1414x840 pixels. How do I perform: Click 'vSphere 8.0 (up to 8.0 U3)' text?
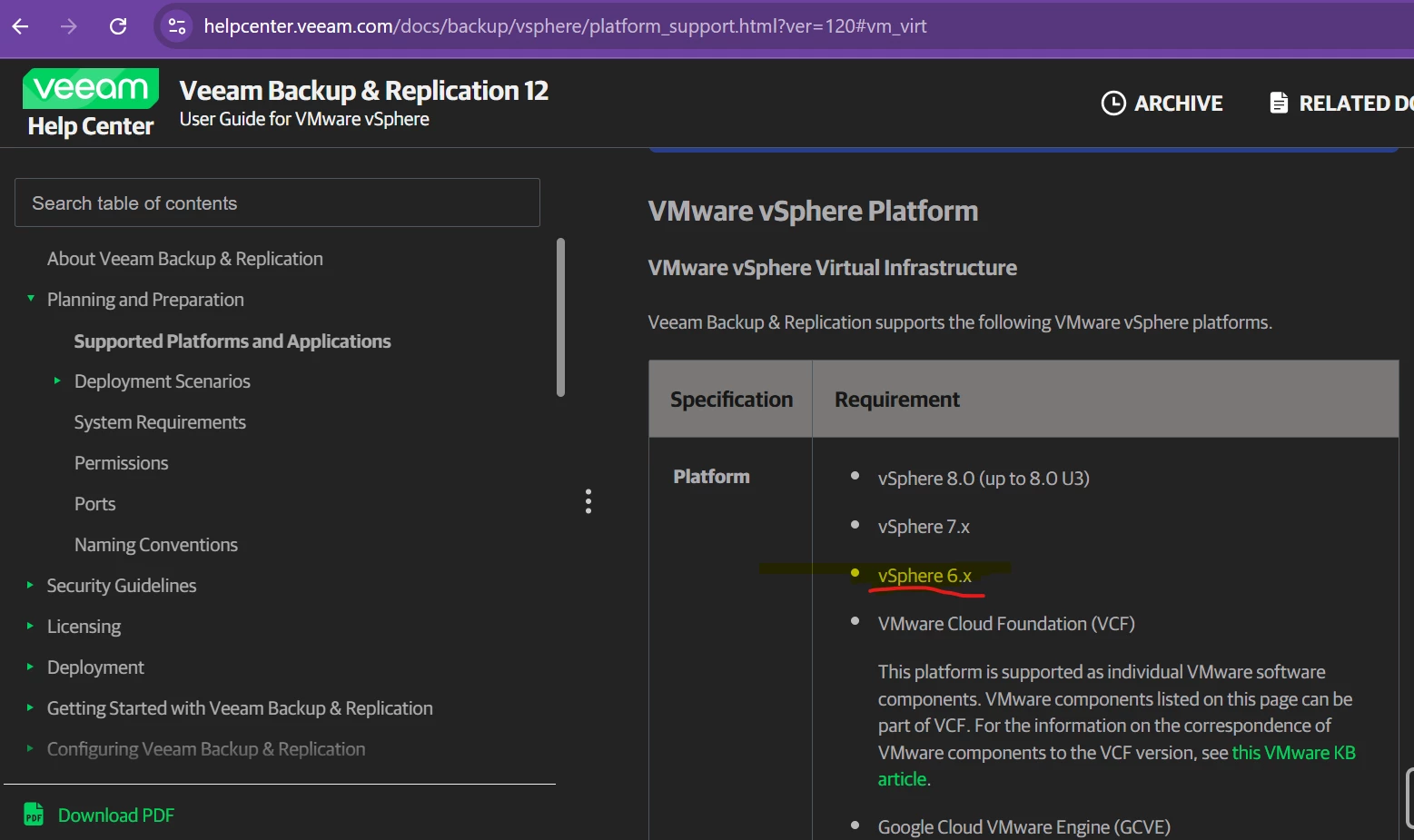click(x=984, y=479)
